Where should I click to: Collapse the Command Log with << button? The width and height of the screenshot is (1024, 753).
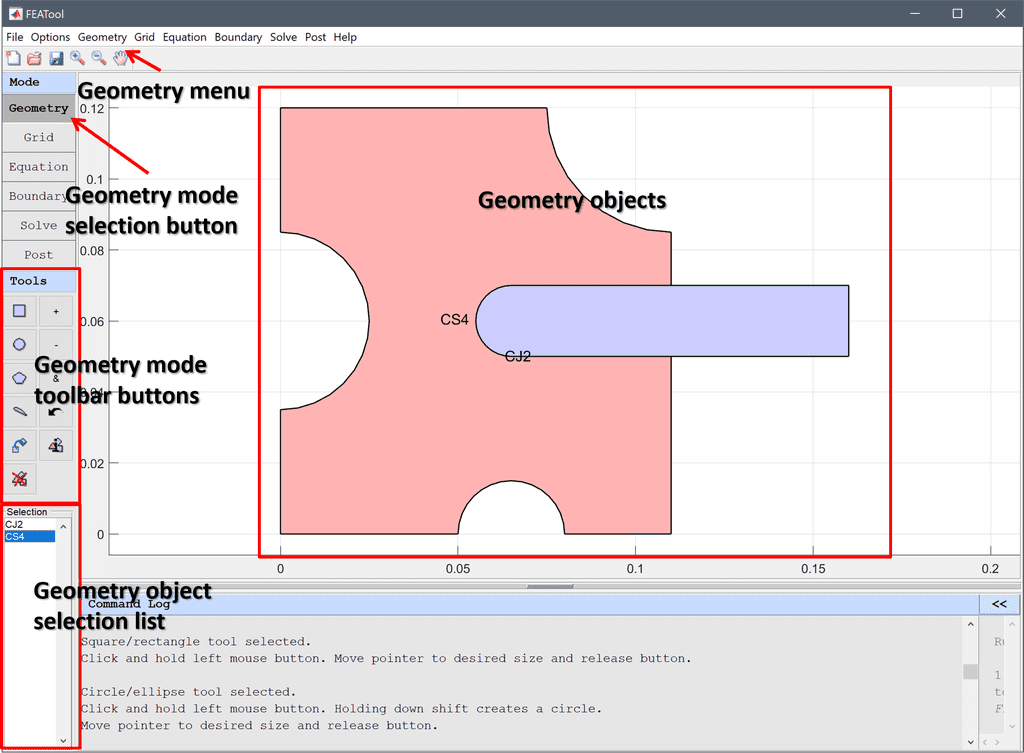click(999, 604)
